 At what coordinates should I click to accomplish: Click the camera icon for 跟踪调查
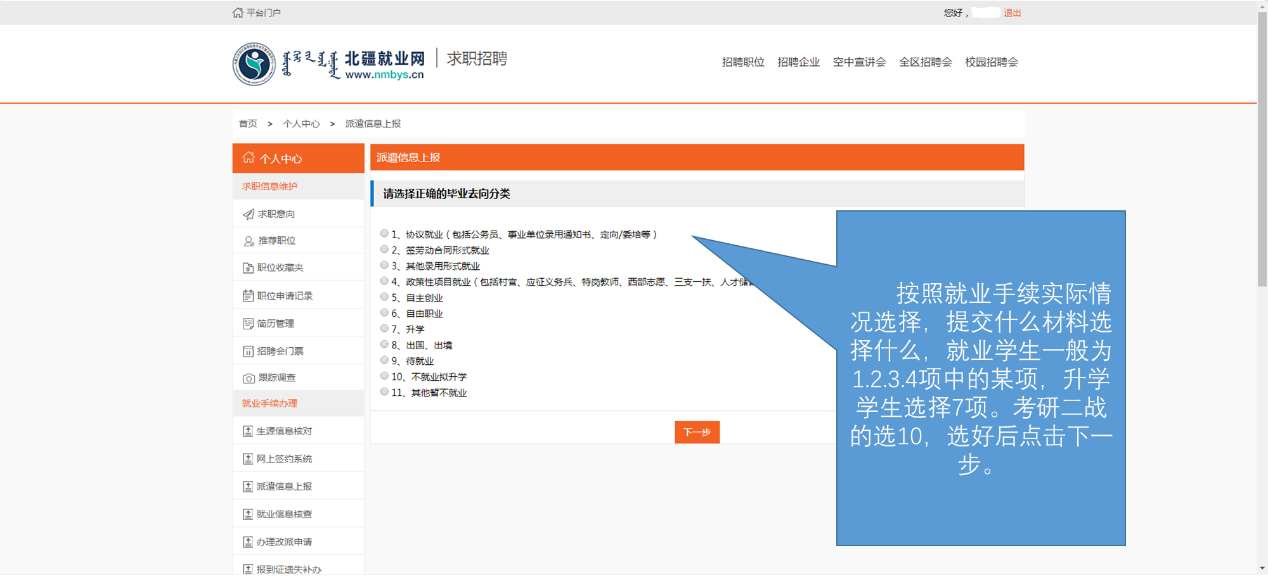click(x=249, y=378)
